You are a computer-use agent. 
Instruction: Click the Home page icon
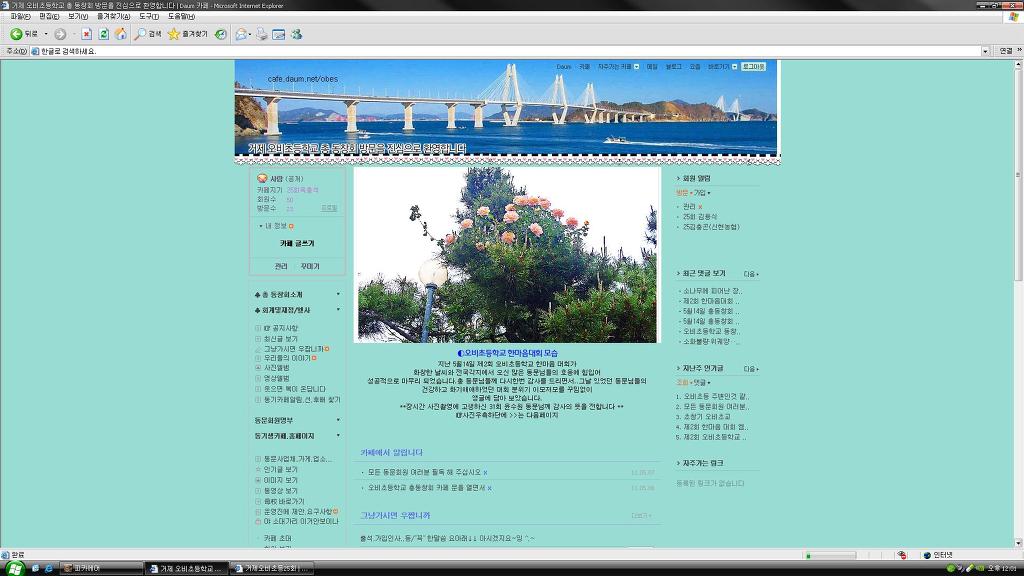(x=121, y=34)
